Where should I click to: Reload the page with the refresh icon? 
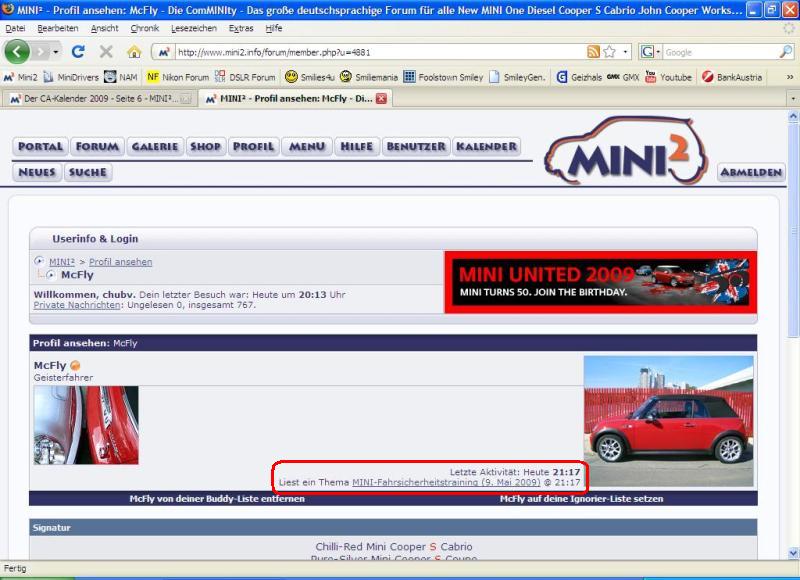pos(78,51)
